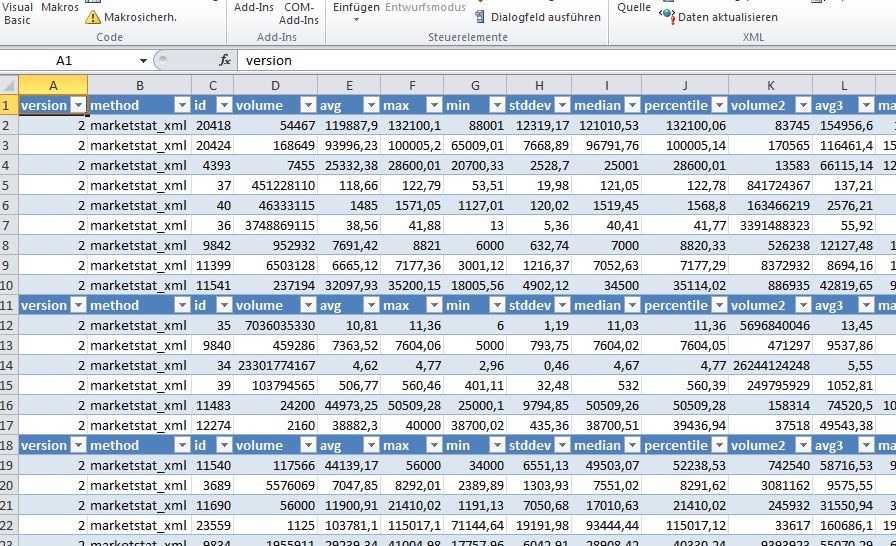
Task: Expand the Einfügen controls dropdown
Action: (x=356, y=19)
